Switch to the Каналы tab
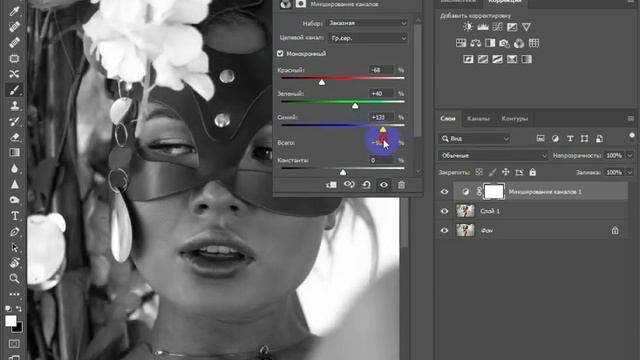Screen dimensions: 640x360 coord(478,118)
